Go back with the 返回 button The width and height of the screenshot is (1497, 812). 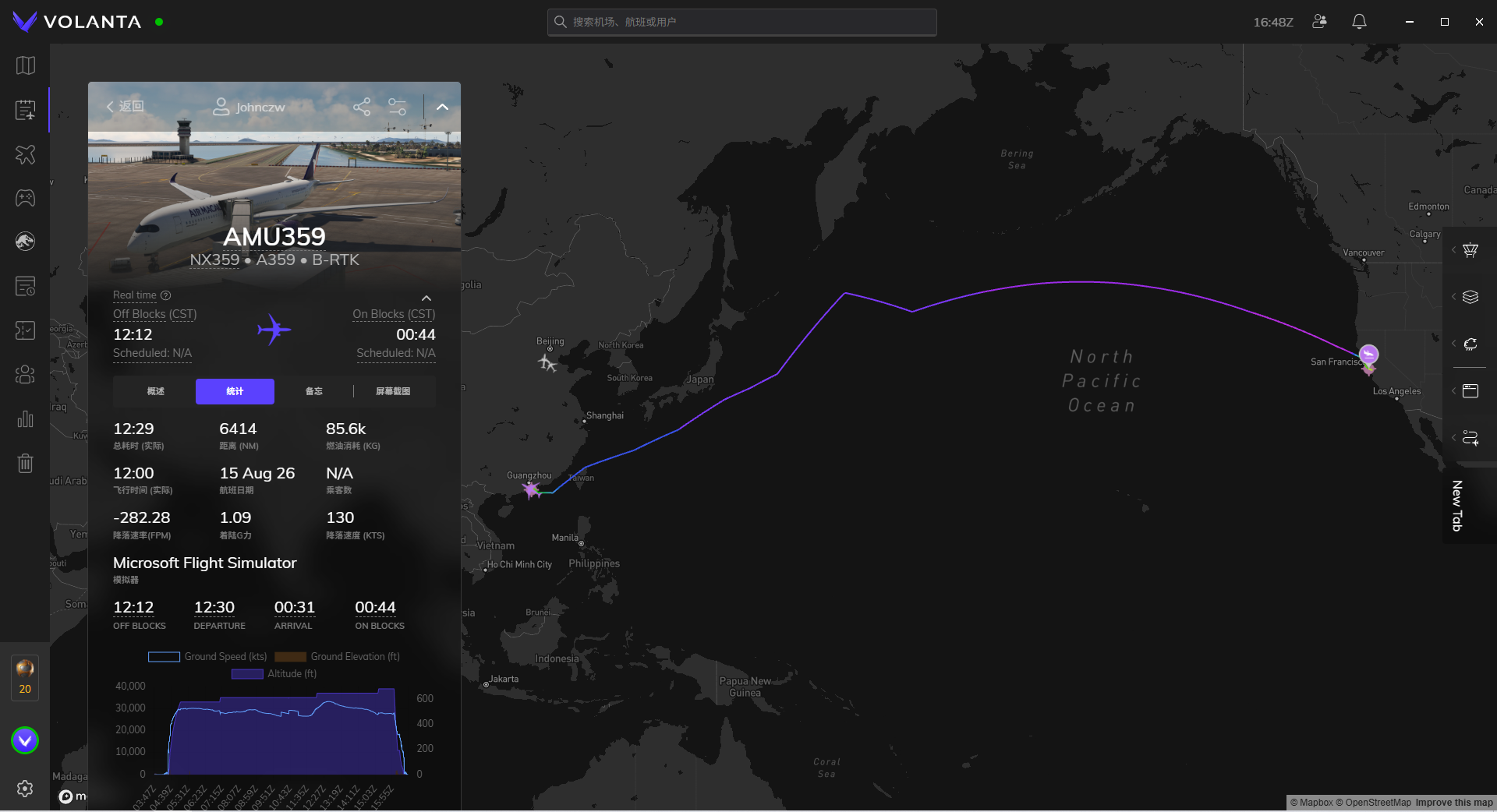point(125,107)
